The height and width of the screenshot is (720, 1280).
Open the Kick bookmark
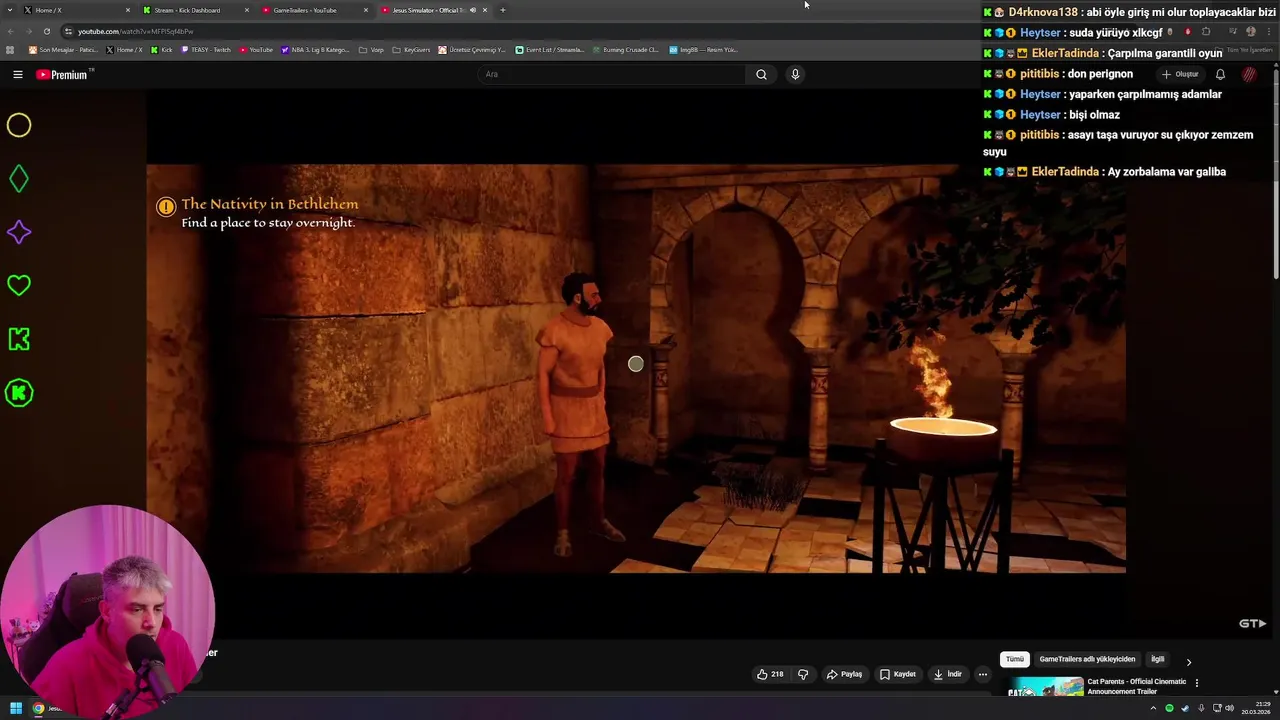(x=161, y=49)
